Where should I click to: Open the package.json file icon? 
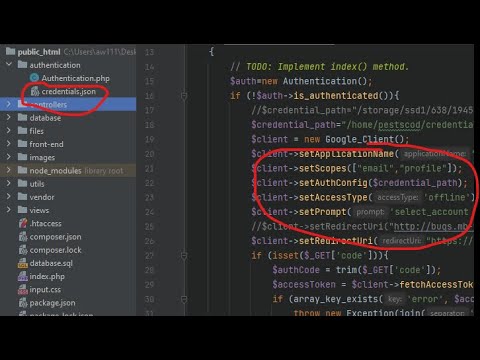click(x=23, y=303)
